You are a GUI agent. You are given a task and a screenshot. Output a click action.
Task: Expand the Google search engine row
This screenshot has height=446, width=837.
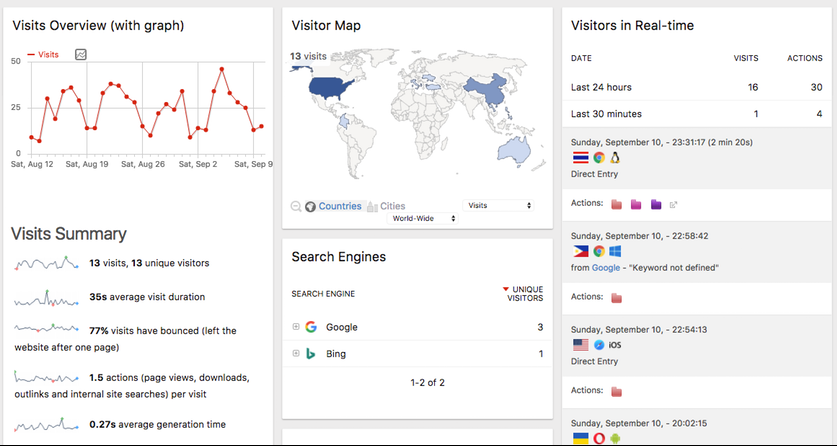coord(296,327)
